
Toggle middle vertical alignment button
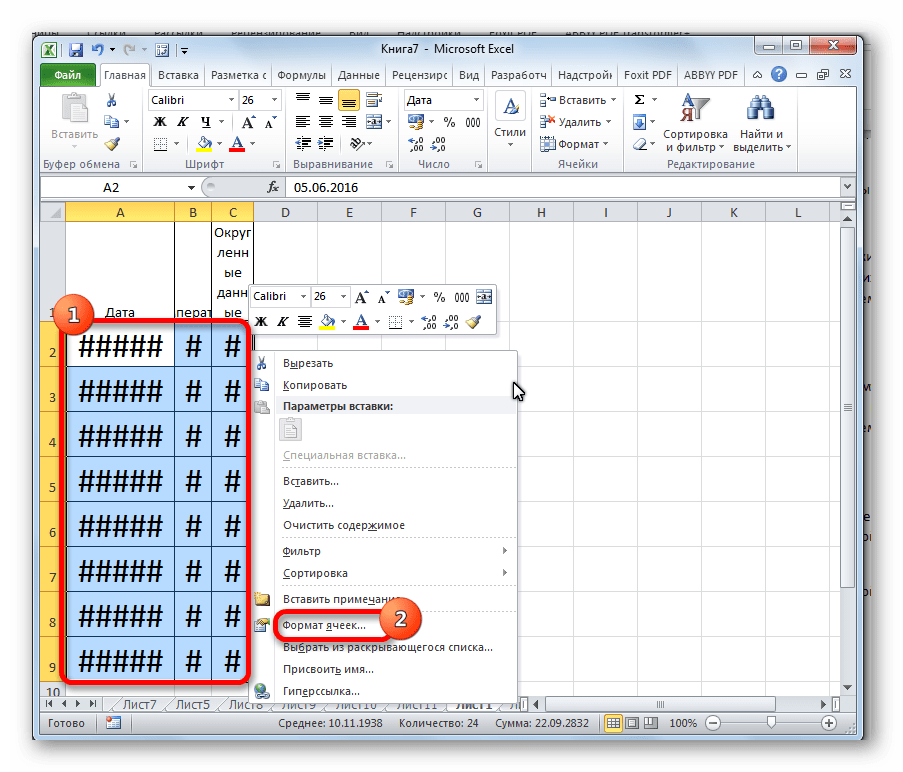pyautogui.click(x=325, y=100)
